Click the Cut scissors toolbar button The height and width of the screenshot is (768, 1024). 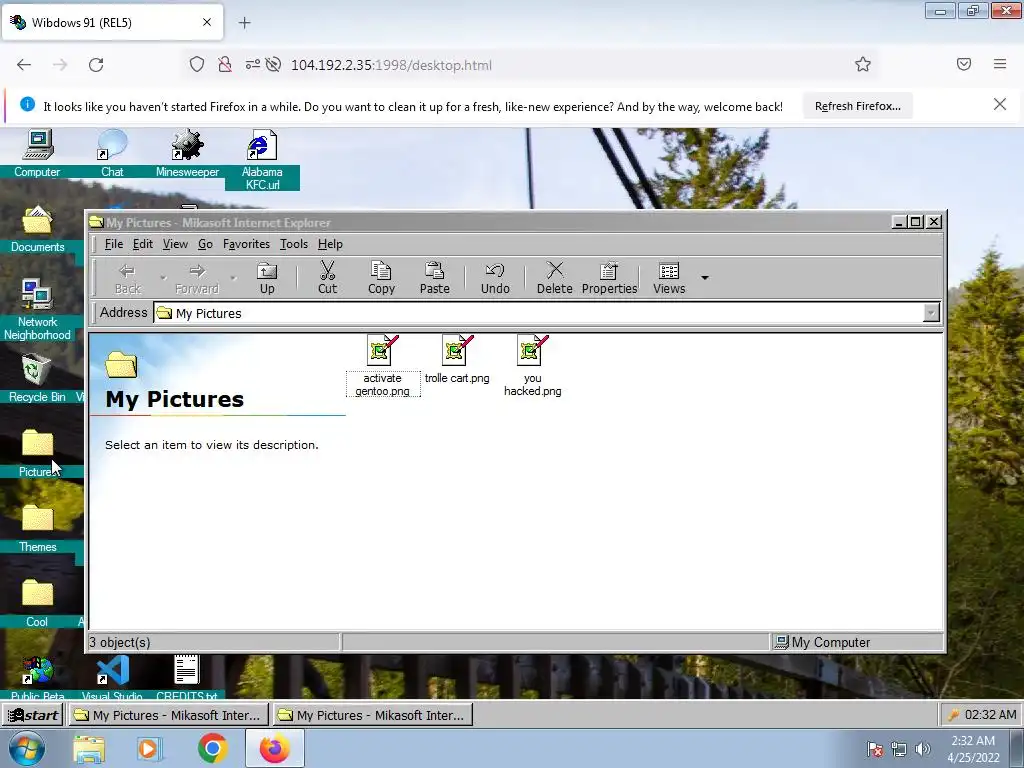coord(327,278)
